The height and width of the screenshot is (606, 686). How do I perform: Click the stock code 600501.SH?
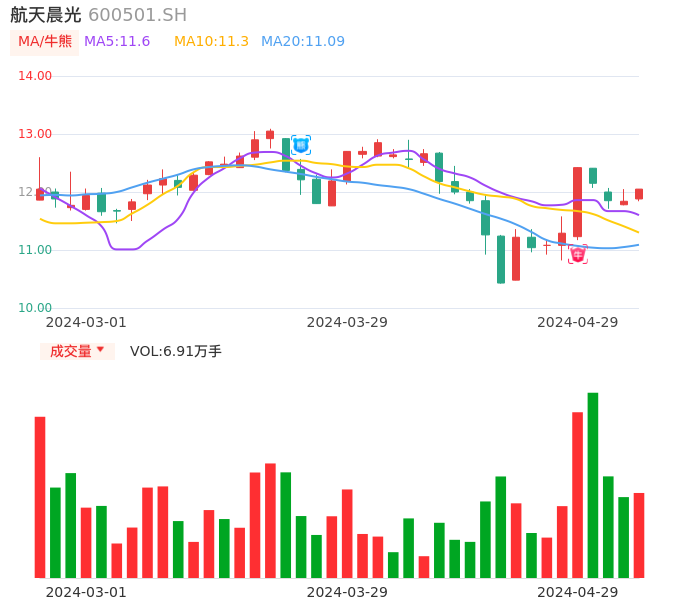click(x=137, y=15)
